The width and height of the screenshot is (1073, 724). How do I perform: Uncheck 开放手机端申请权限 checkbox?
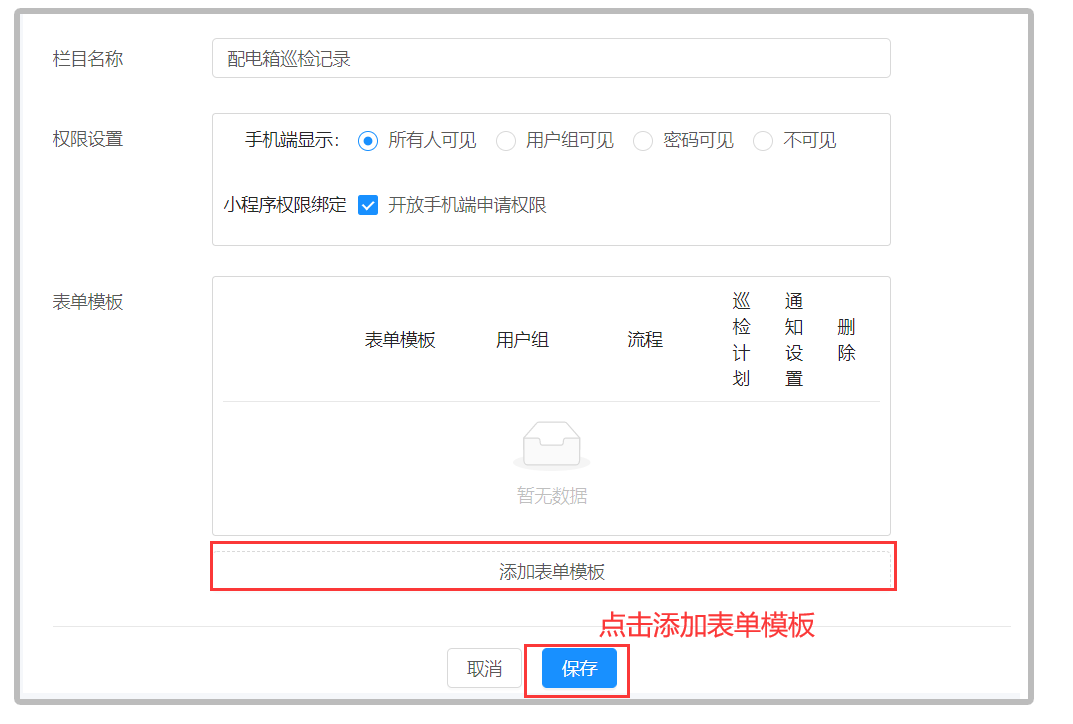[367, 206]
